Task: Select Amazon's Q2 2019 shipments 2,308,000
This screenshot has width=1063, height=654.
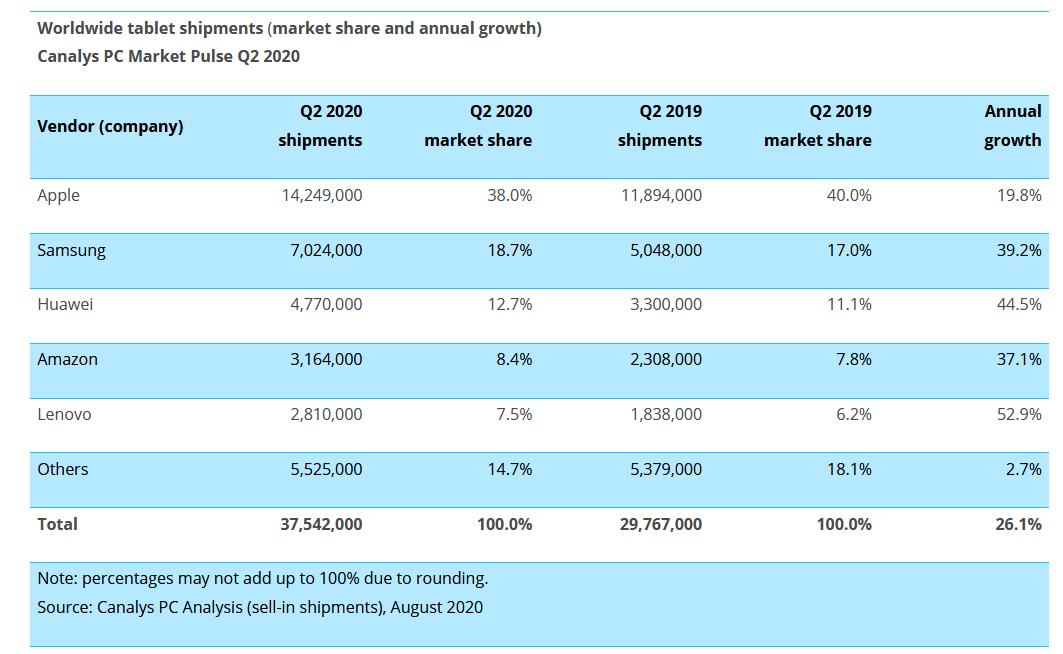Action: [x=666, y=360]
